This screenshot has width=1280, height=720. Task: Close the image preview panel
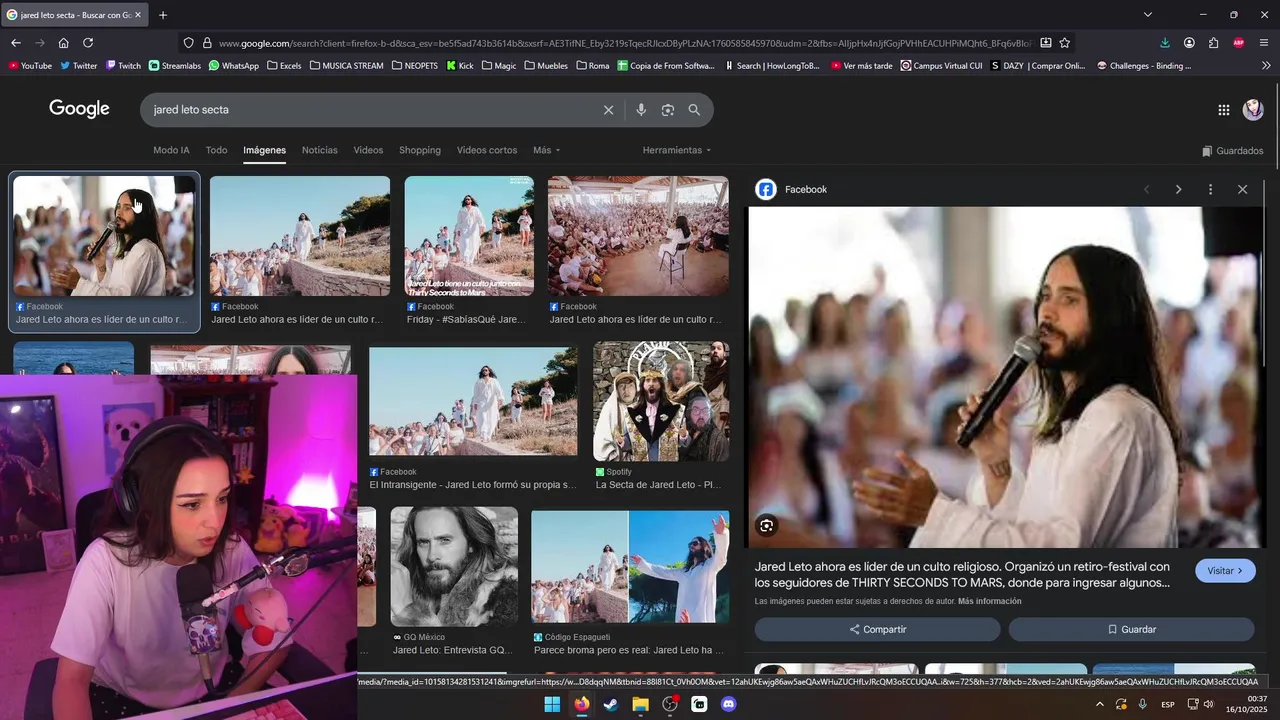click(1243, 189)
